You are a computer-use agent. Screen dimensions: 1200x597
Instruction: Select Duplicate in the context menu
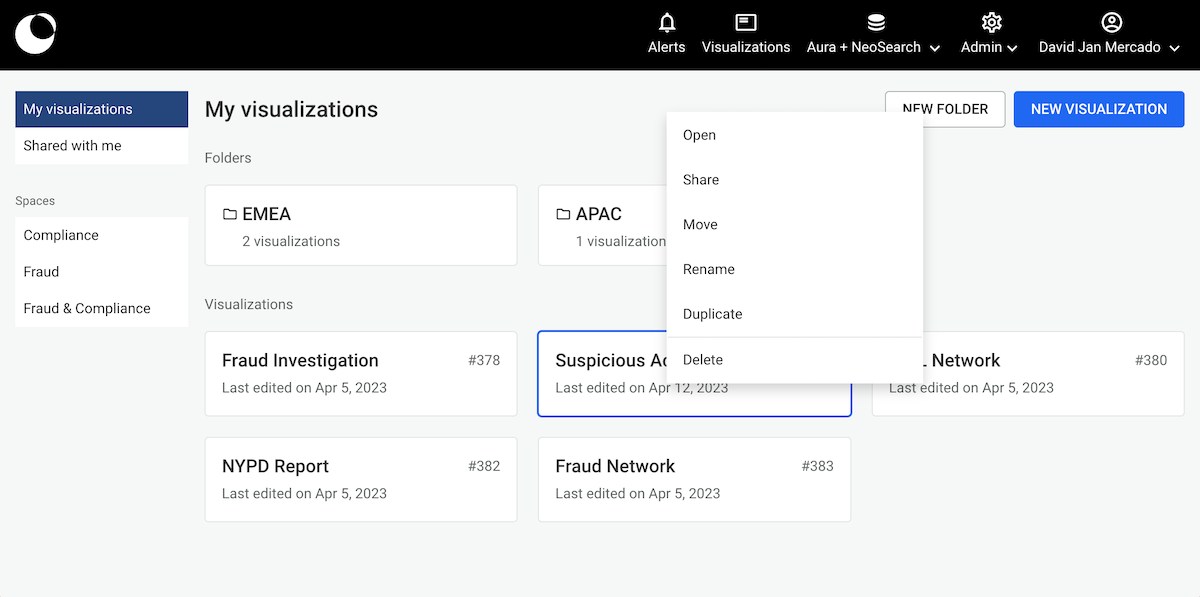[712, 314]
